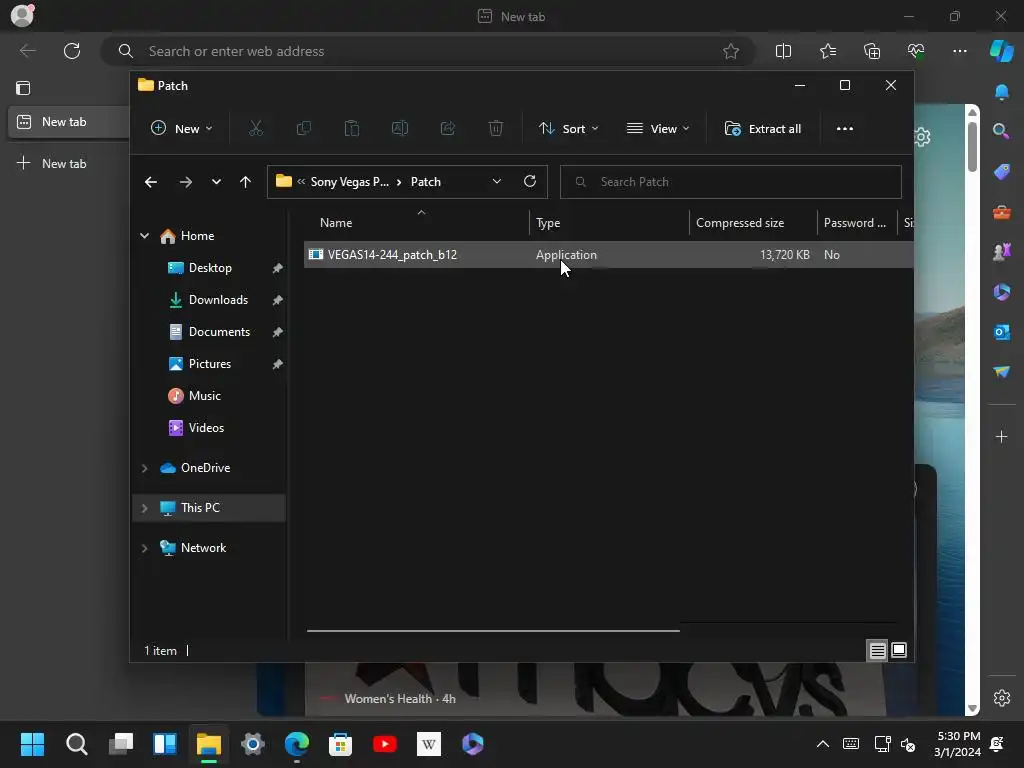Add app to Edge sidebar plus
1024x768 pixels.
[x=1001, y=436]
